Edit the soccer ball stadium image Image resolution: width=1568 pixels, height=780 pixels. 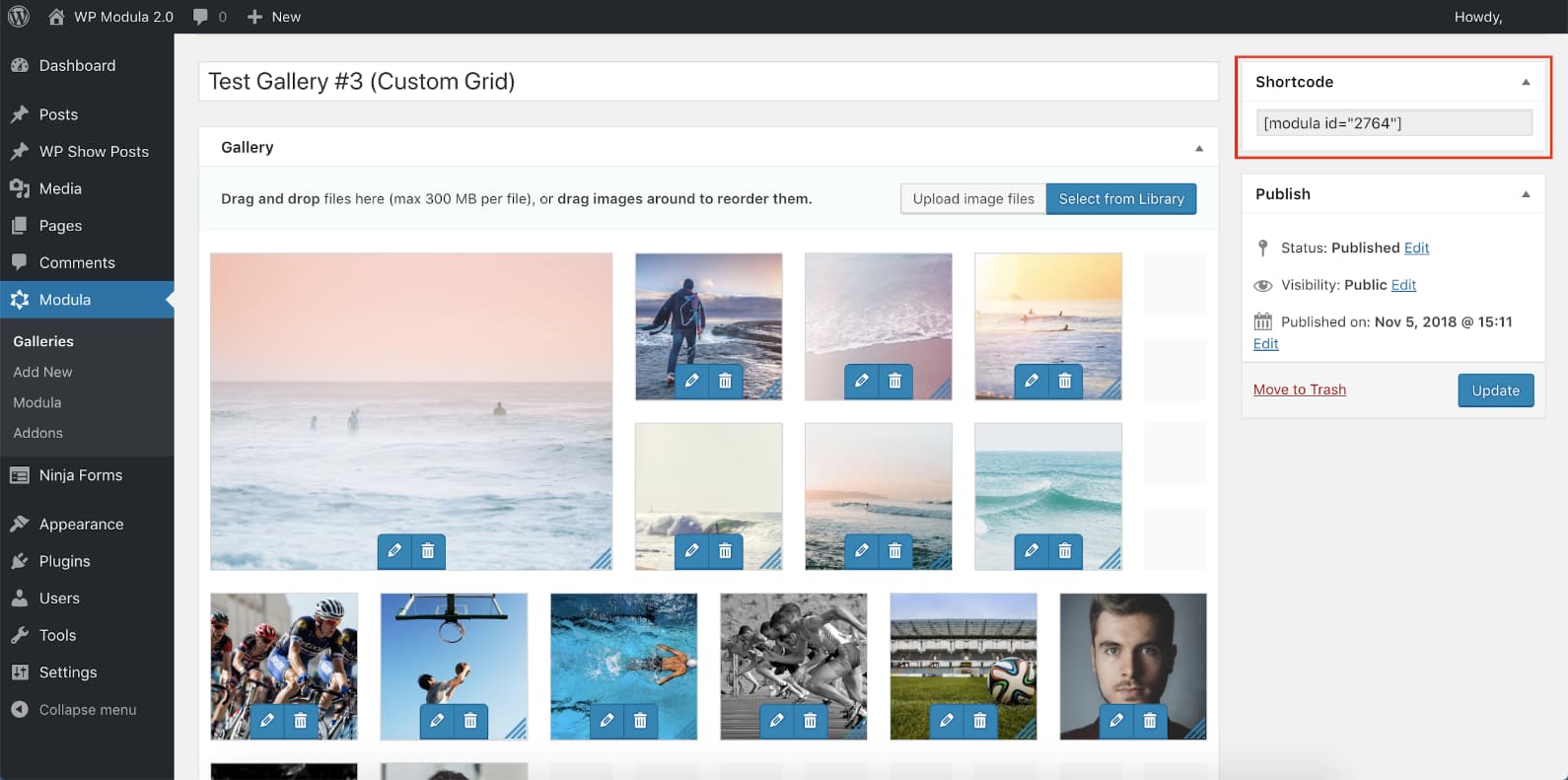coord(946,721)
